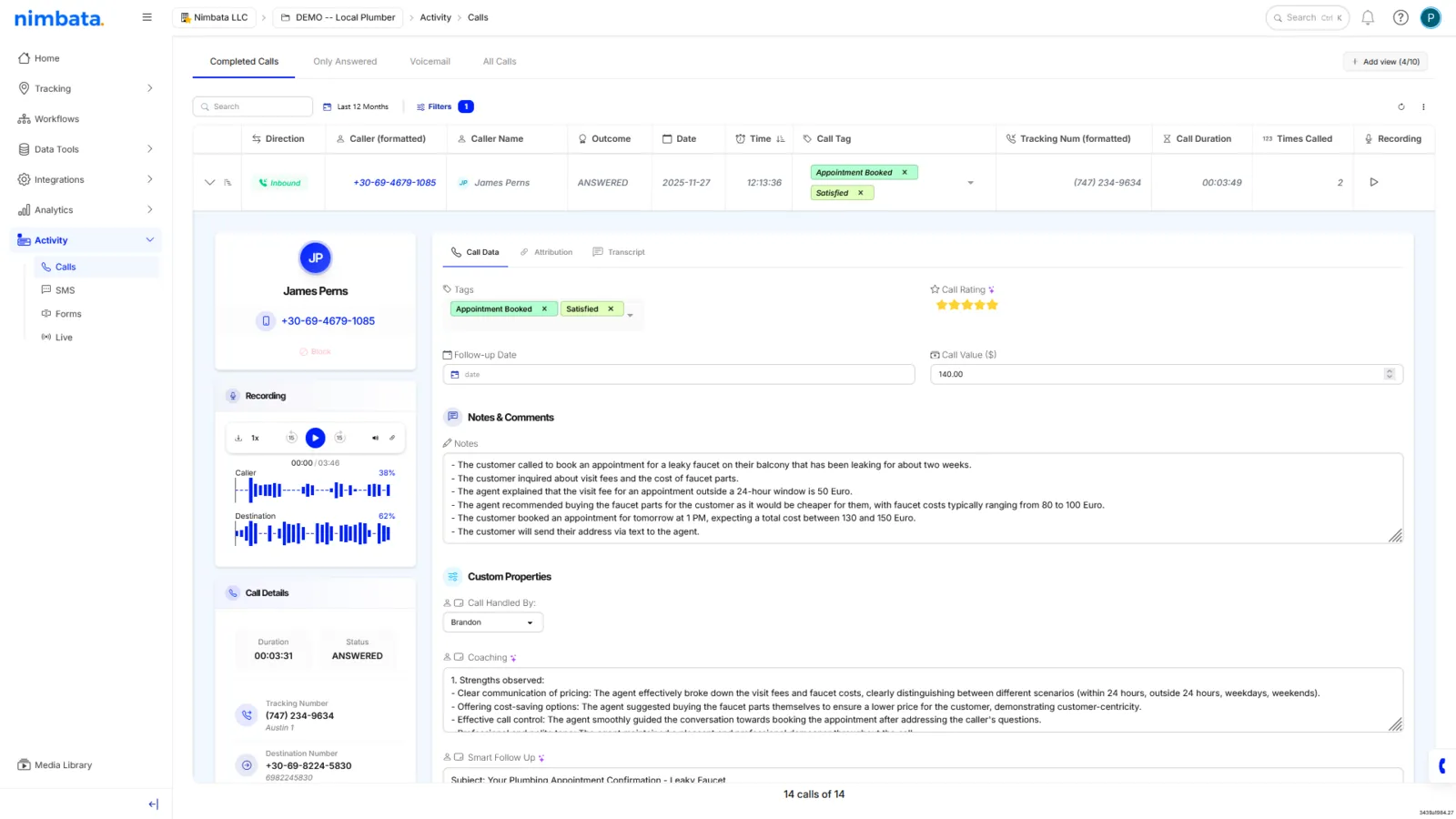Open the Call Tag dropdown in the row
Screen dimensions: 1456x819
pos(970,183)
